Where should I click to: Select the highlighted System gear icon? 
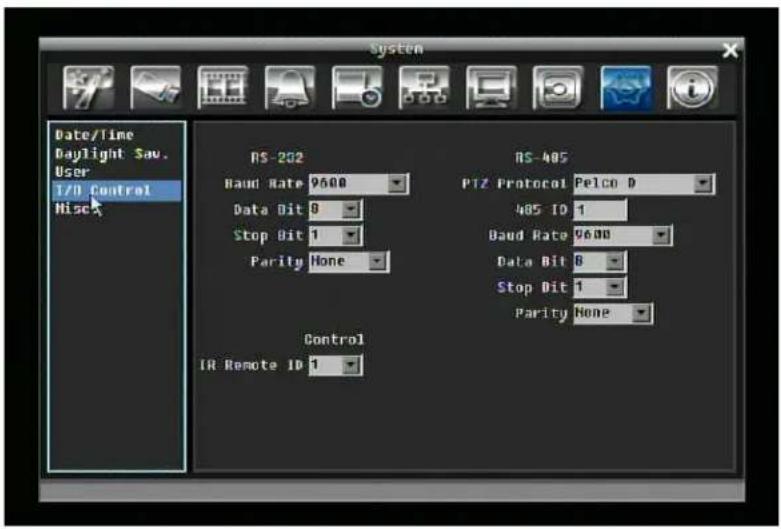[626, 88]
